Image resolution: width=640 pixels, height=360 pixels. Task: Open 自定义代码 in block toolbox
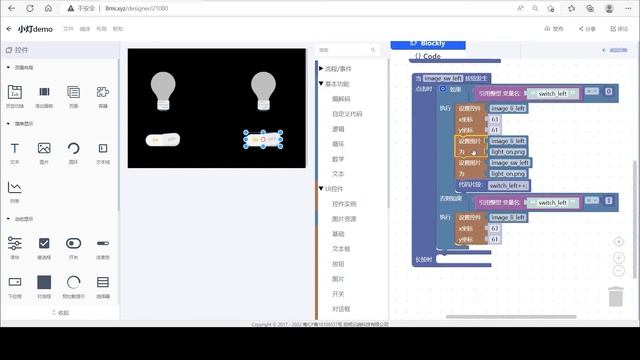pos(347,114)
